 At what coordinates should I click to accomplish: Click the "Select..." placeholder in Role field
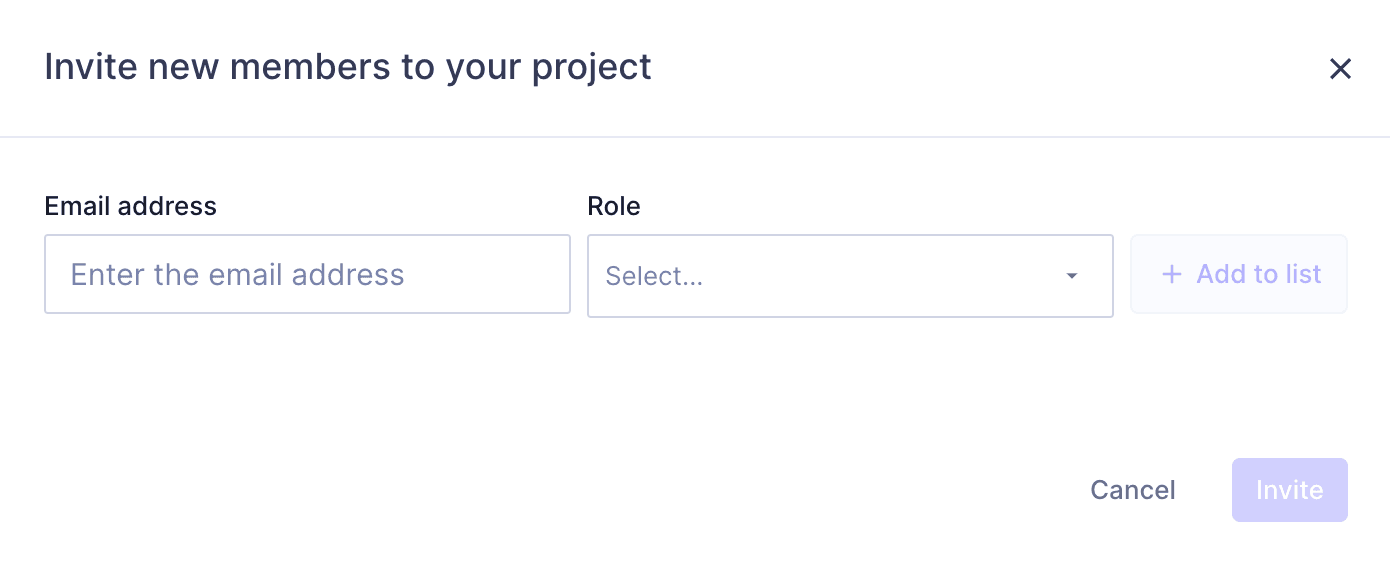coord(654,277)
